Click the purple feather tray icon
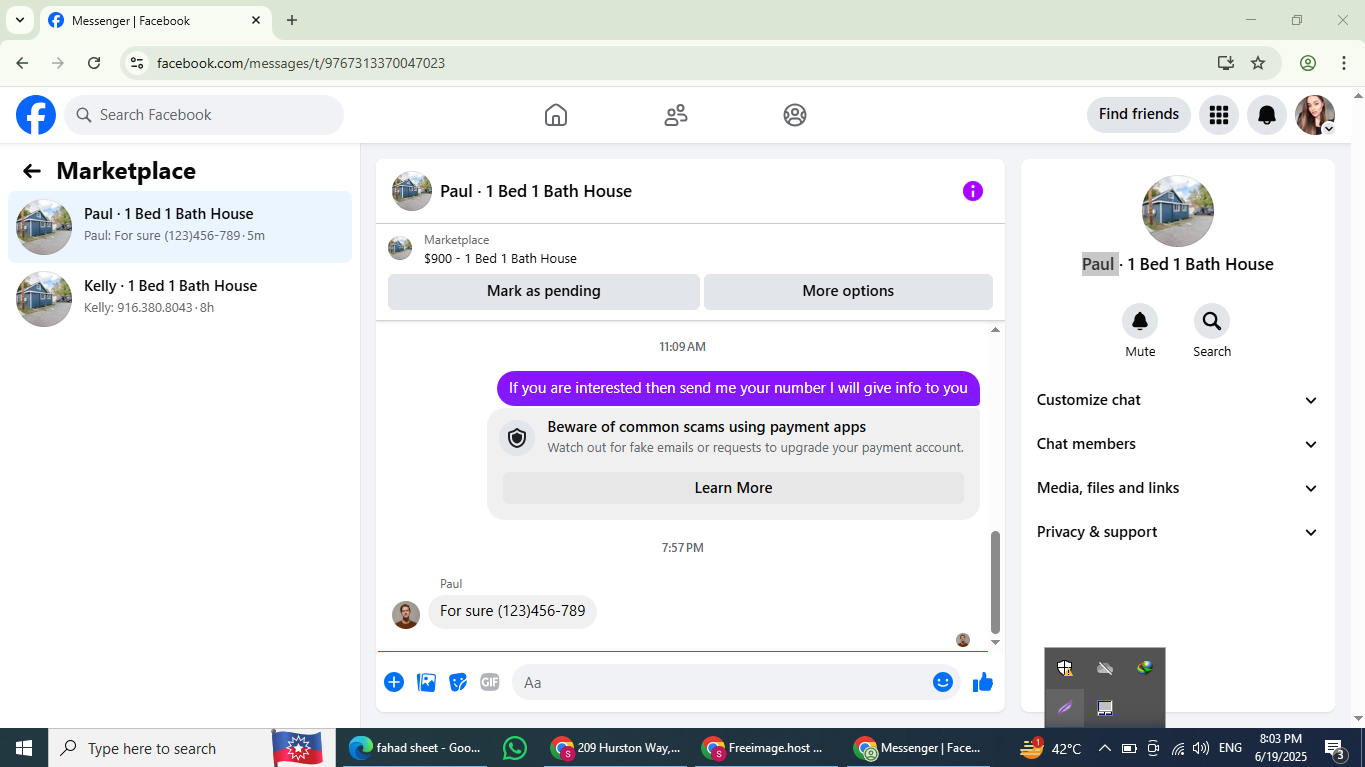Screen dimensions: 1365x767 (x=1065, y=708)
